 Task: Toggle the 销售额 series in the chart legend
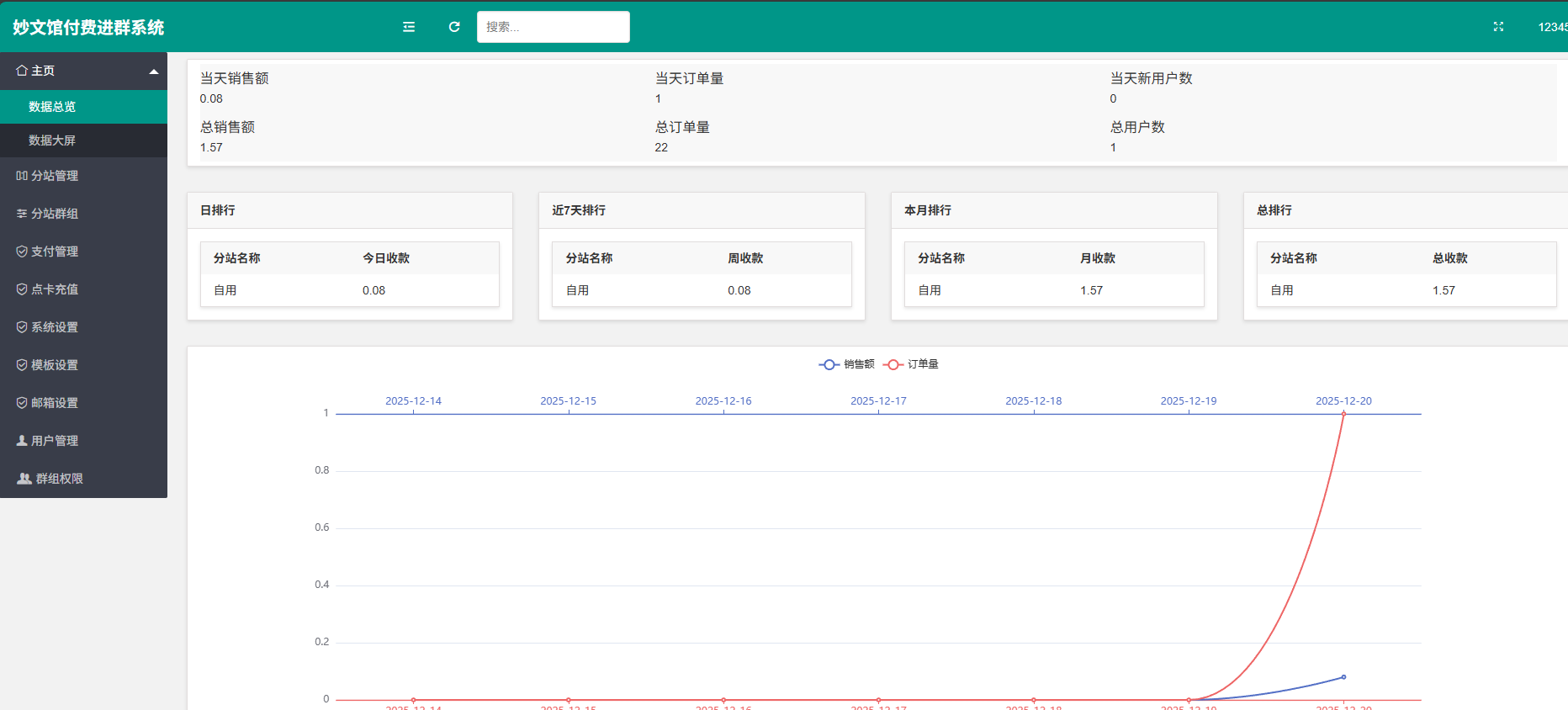click(x=846, y=364)
